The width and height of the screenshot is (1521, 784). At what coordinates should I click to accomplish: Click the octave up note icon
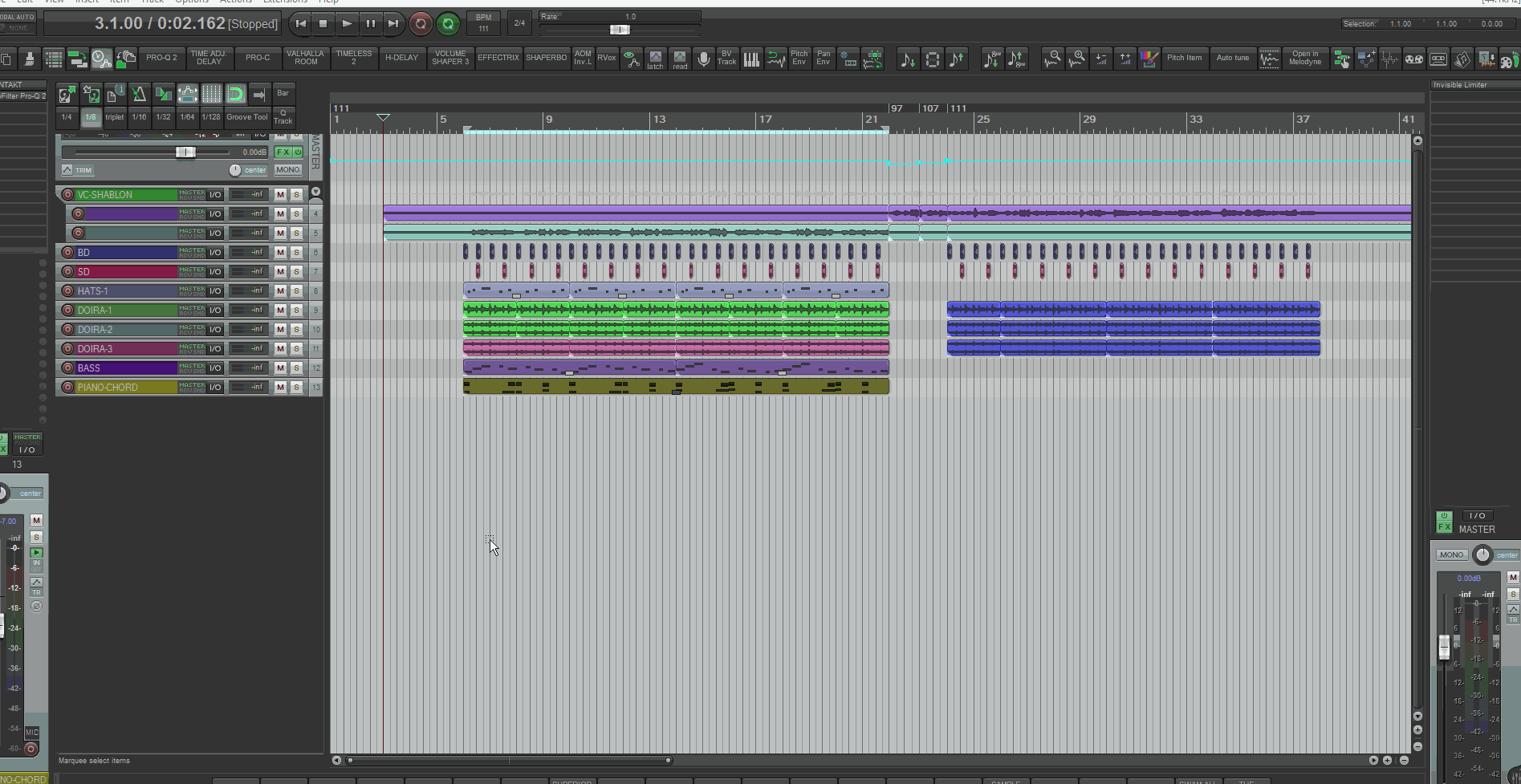tap(1016, 59)
